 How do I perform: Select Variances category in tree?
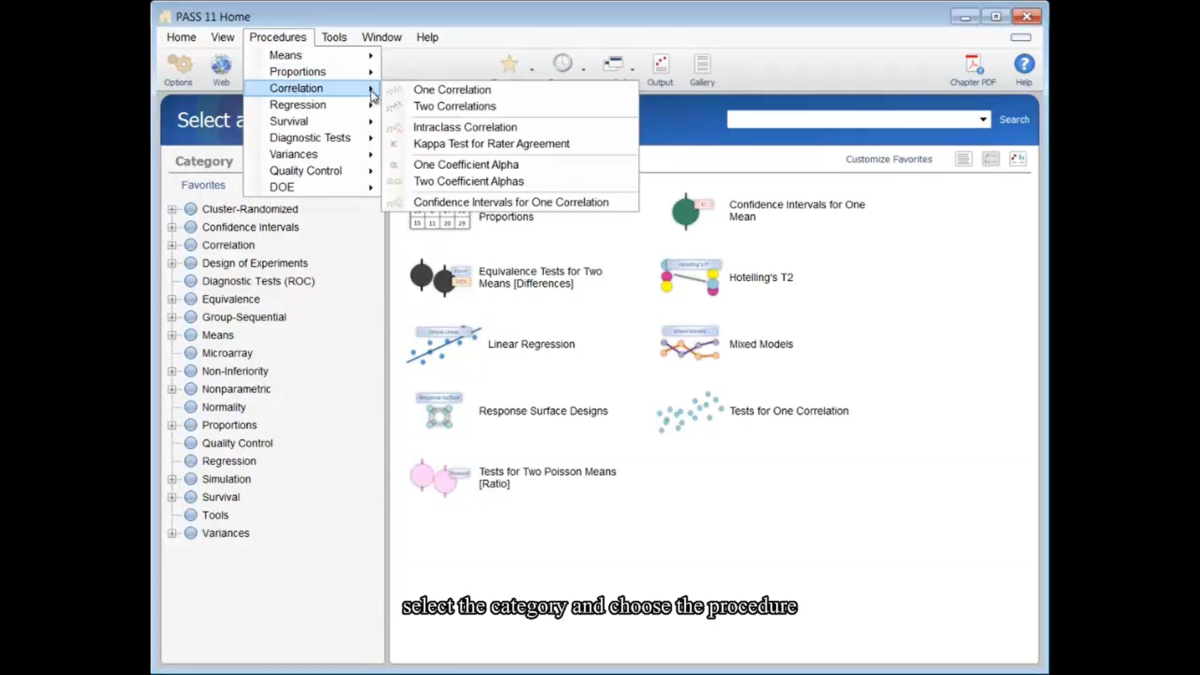(225, 533)
